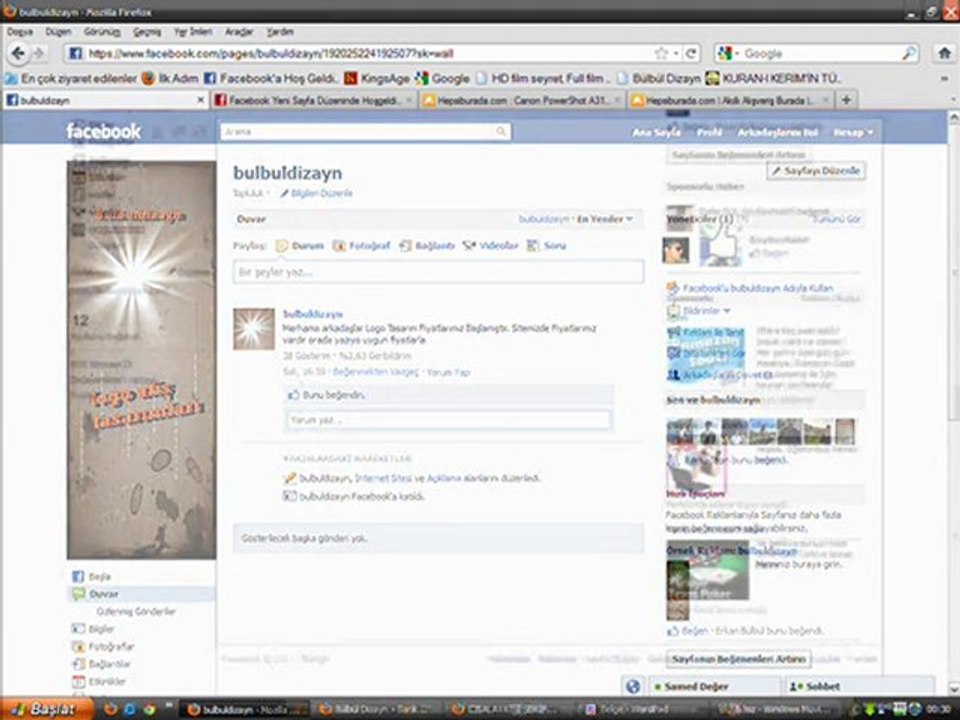Click in Facebook search field
This screenshot has height=720, width=960.
tap(365, 131)
